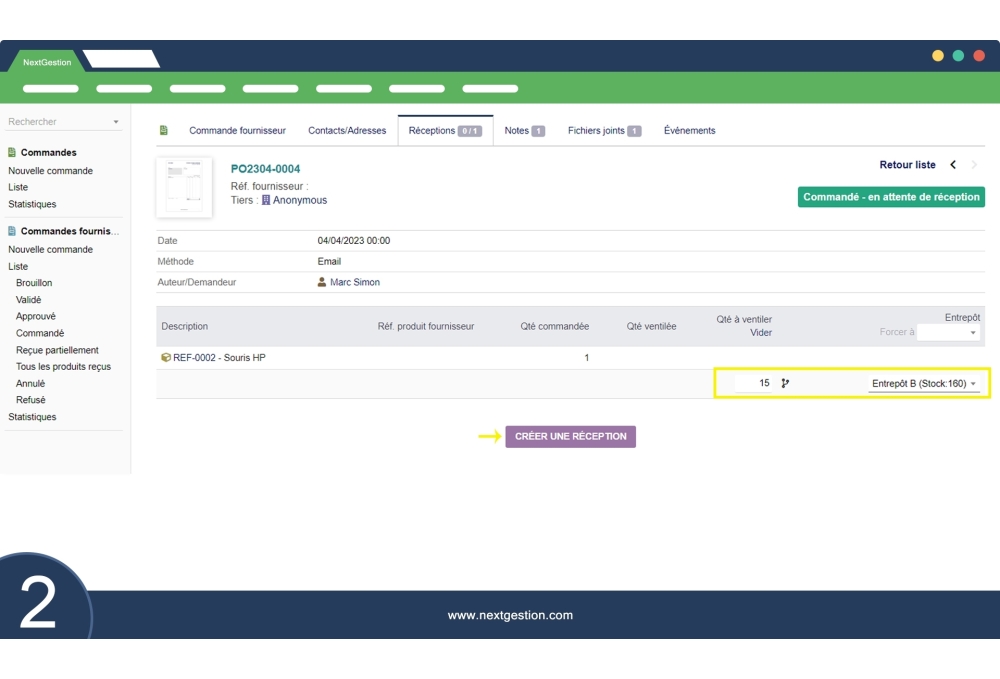Screen dimensions: 1000x679
Task: Open the Fichiers joints tab
Action: pos(604,130)
